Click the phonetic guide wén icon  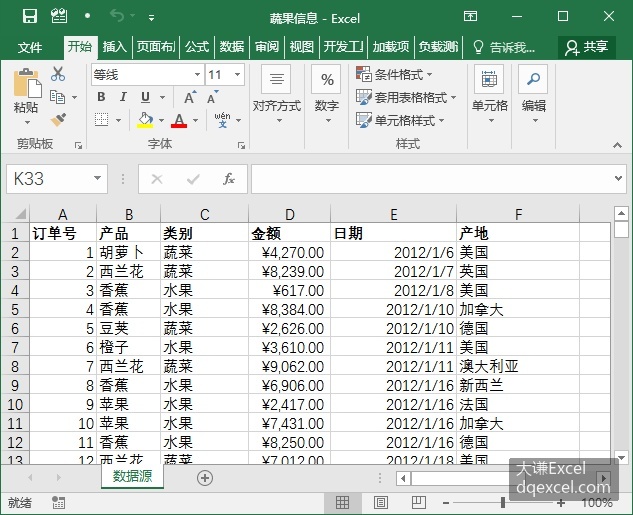pyautogui.click(x=222, y=120)
